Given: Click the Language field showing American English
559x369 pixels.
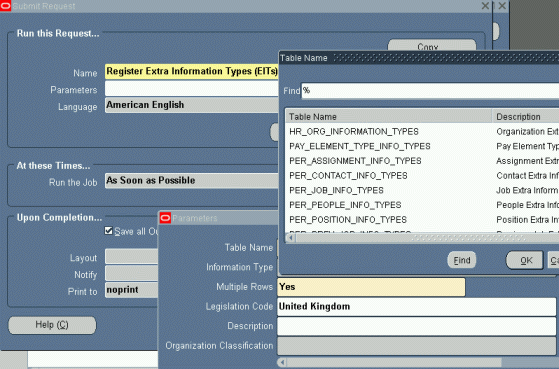Looking at the screenshot, I should pyautogui.click(x=191, y=105).
